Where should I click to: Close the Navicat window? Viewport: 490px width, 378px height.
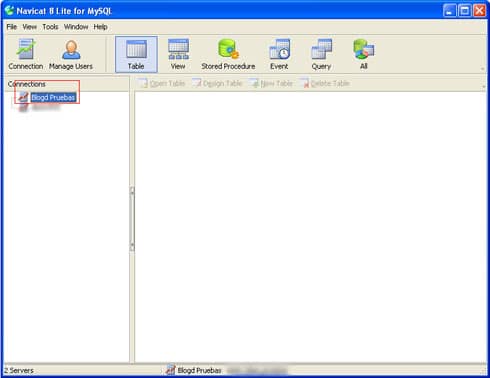pos(479,11)
